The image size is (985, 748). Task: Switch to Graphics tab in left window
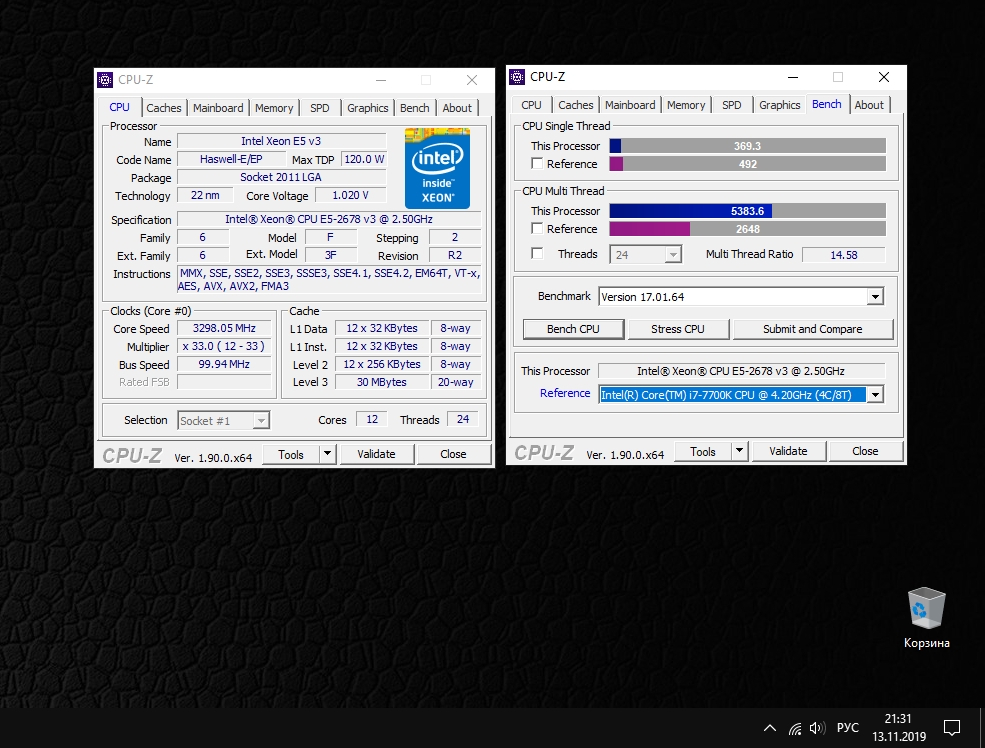[367, 108]
